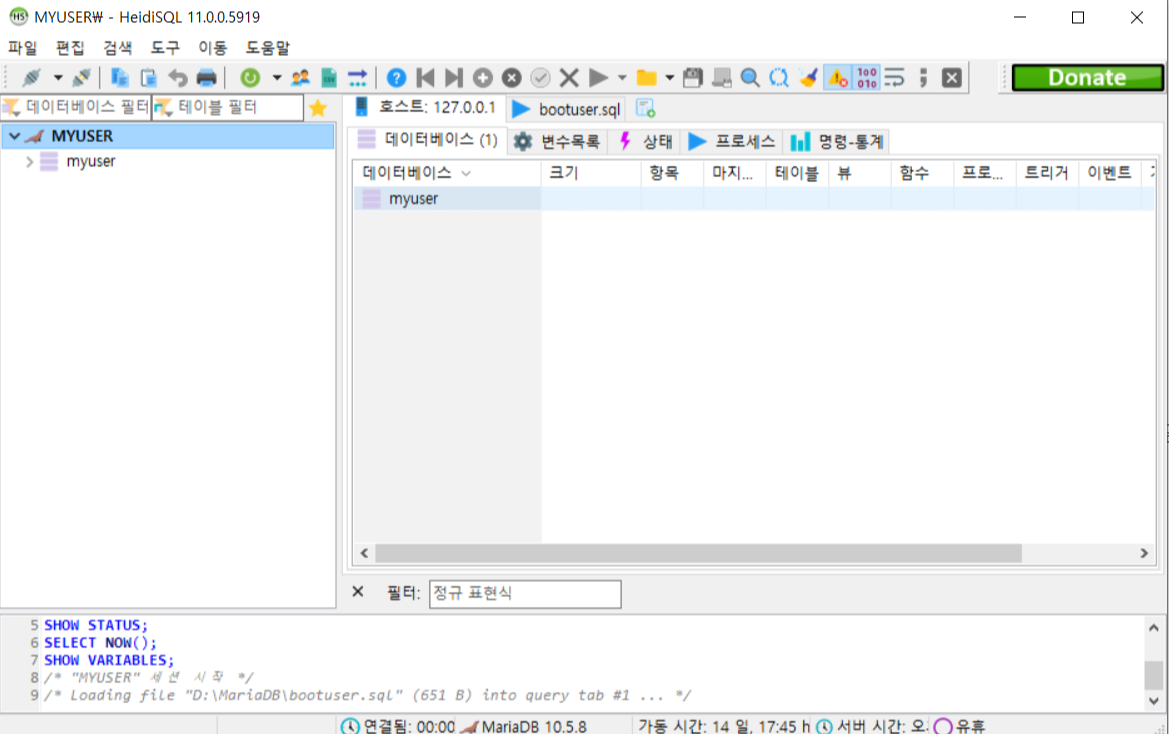
Task: Click the insert row plus icon
Action: point(482,77)
